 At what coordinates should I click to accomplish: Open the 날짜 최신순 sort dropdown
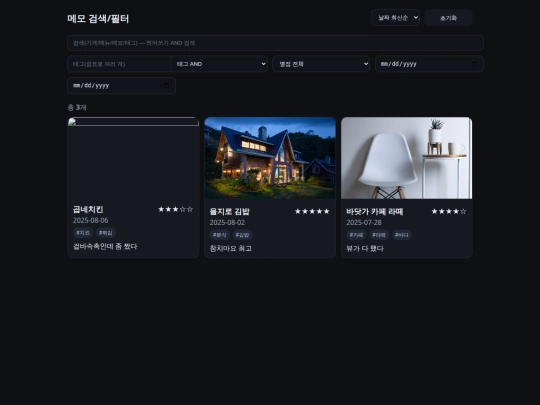pos(395,18)
